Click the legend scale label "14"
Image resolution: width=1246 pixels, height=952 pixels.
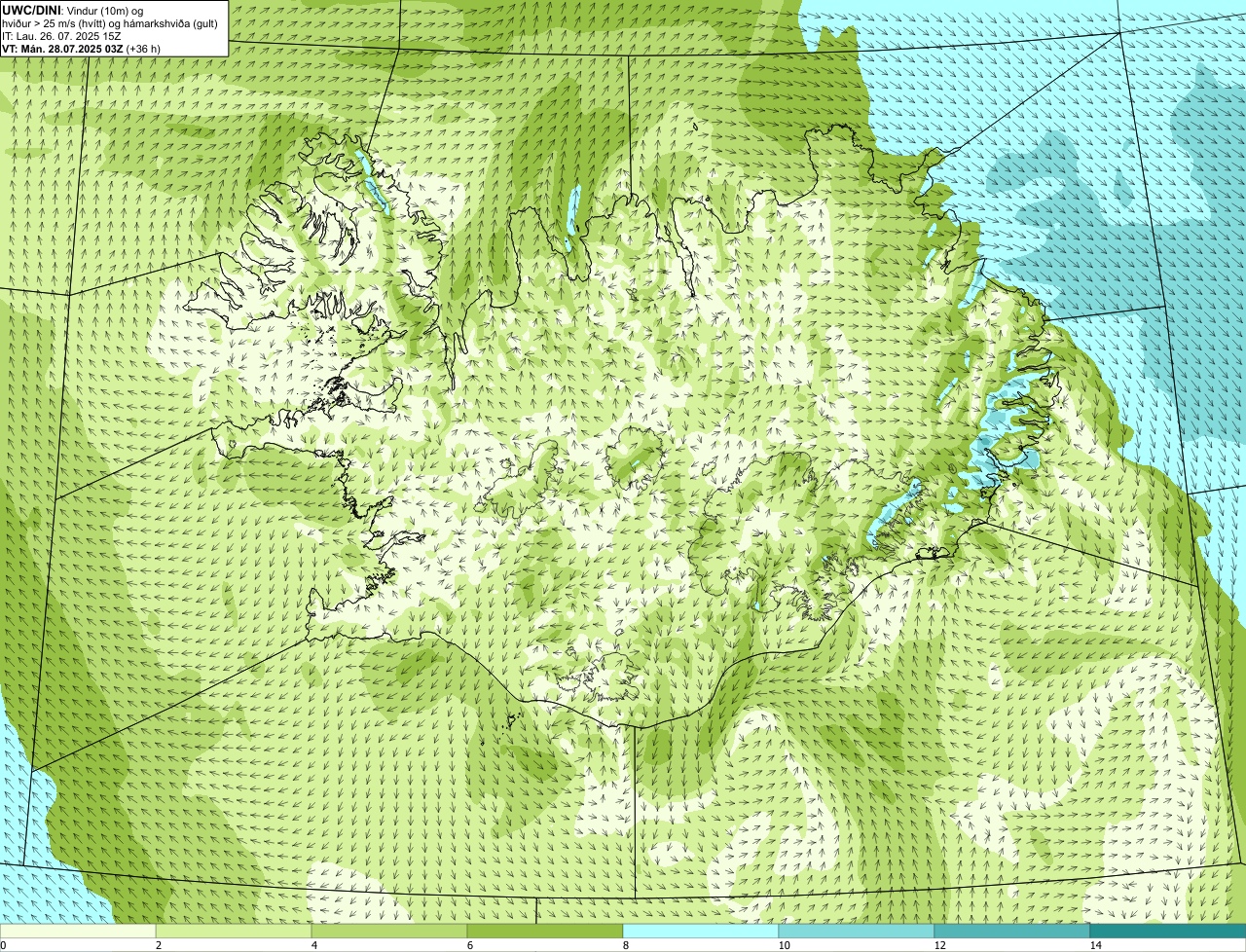[1095, 945]
